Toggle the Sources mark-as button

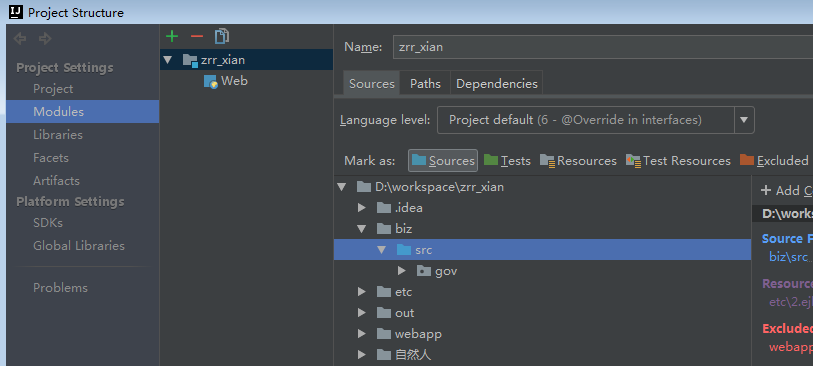click(x=443, y=161)
